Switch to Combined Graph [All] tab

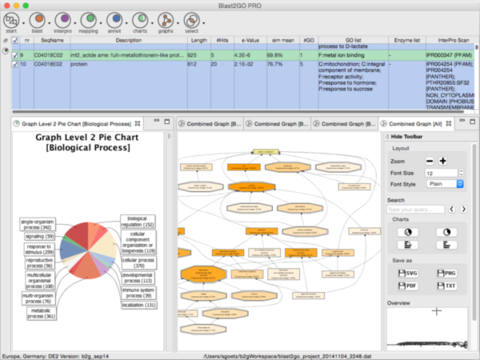coord(415,124)
